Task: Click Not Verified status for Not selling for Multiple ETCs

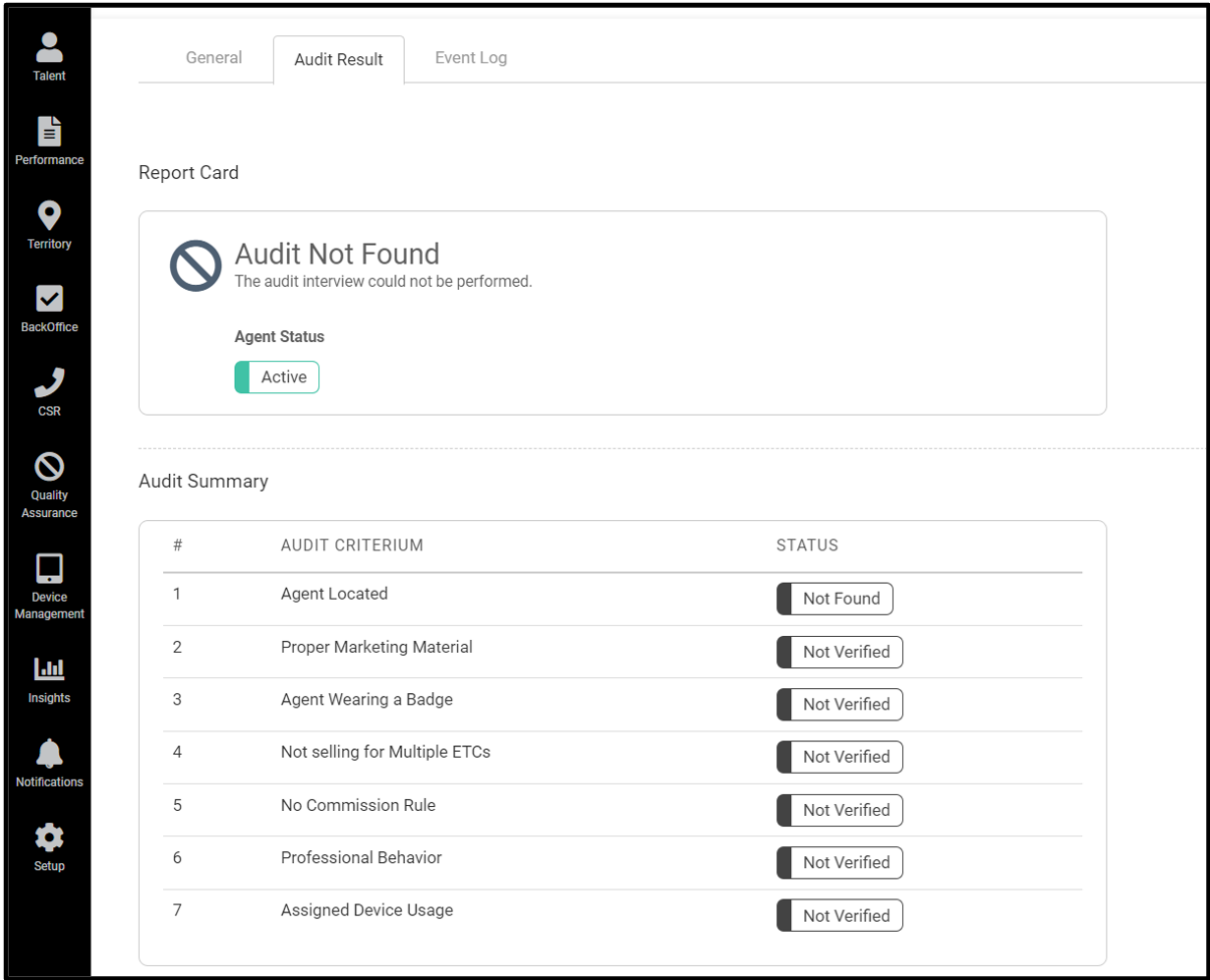Action: click(x=839, y=757)
